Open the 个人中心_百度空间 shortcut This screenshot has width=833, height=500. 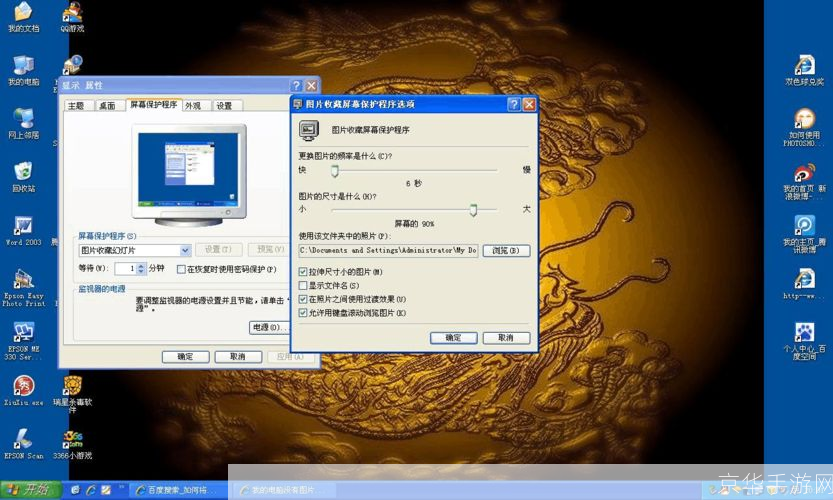click(x=804, y=341)
